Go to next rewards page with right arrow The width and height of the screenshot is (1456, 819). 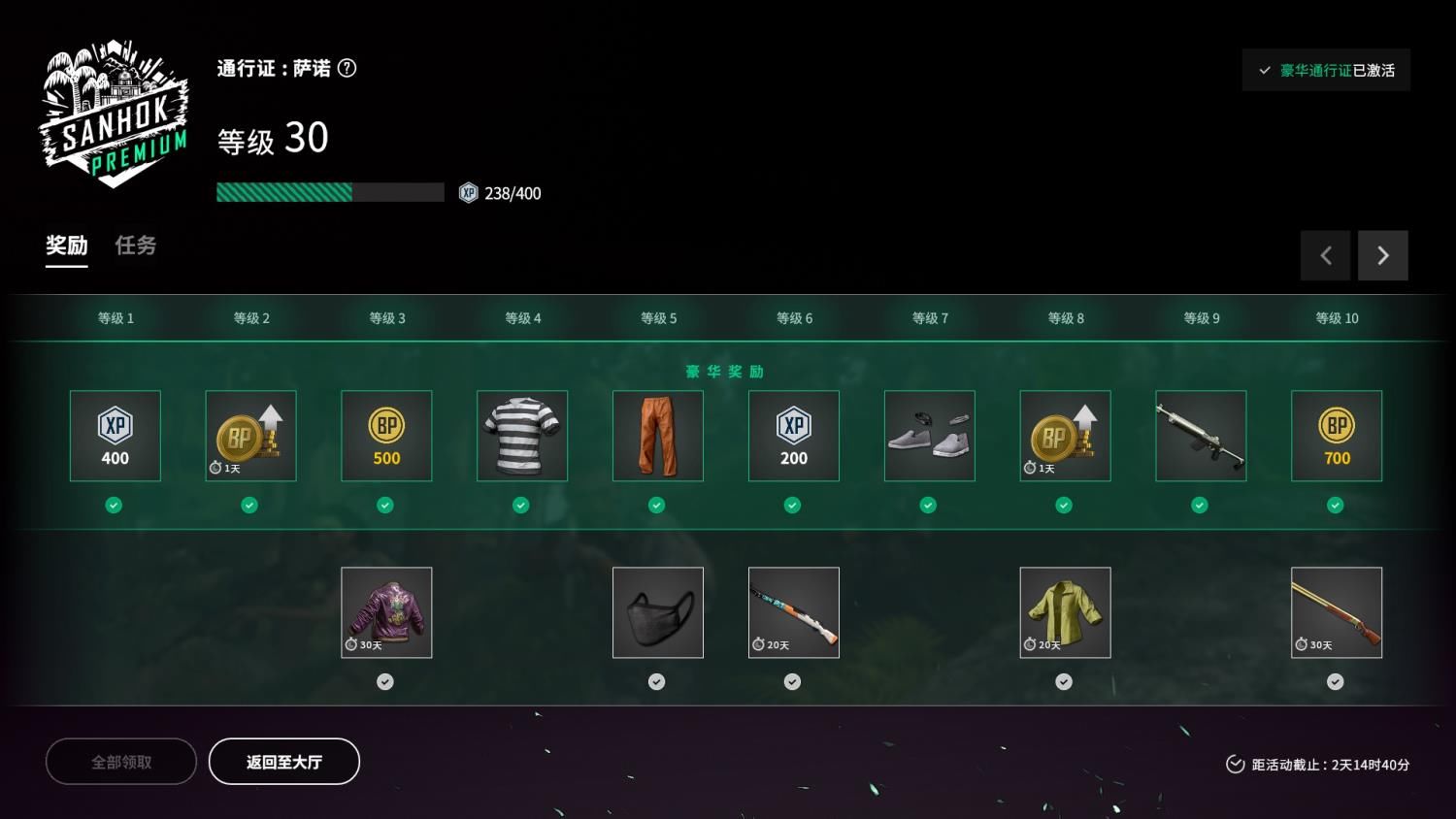pos(1383,255)
